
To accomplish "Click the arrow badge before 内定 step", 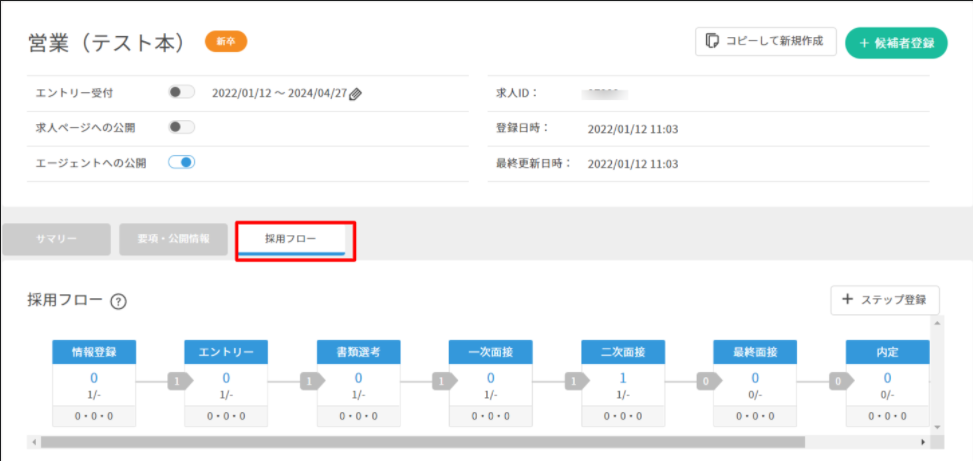I will (x=837, y=381).
